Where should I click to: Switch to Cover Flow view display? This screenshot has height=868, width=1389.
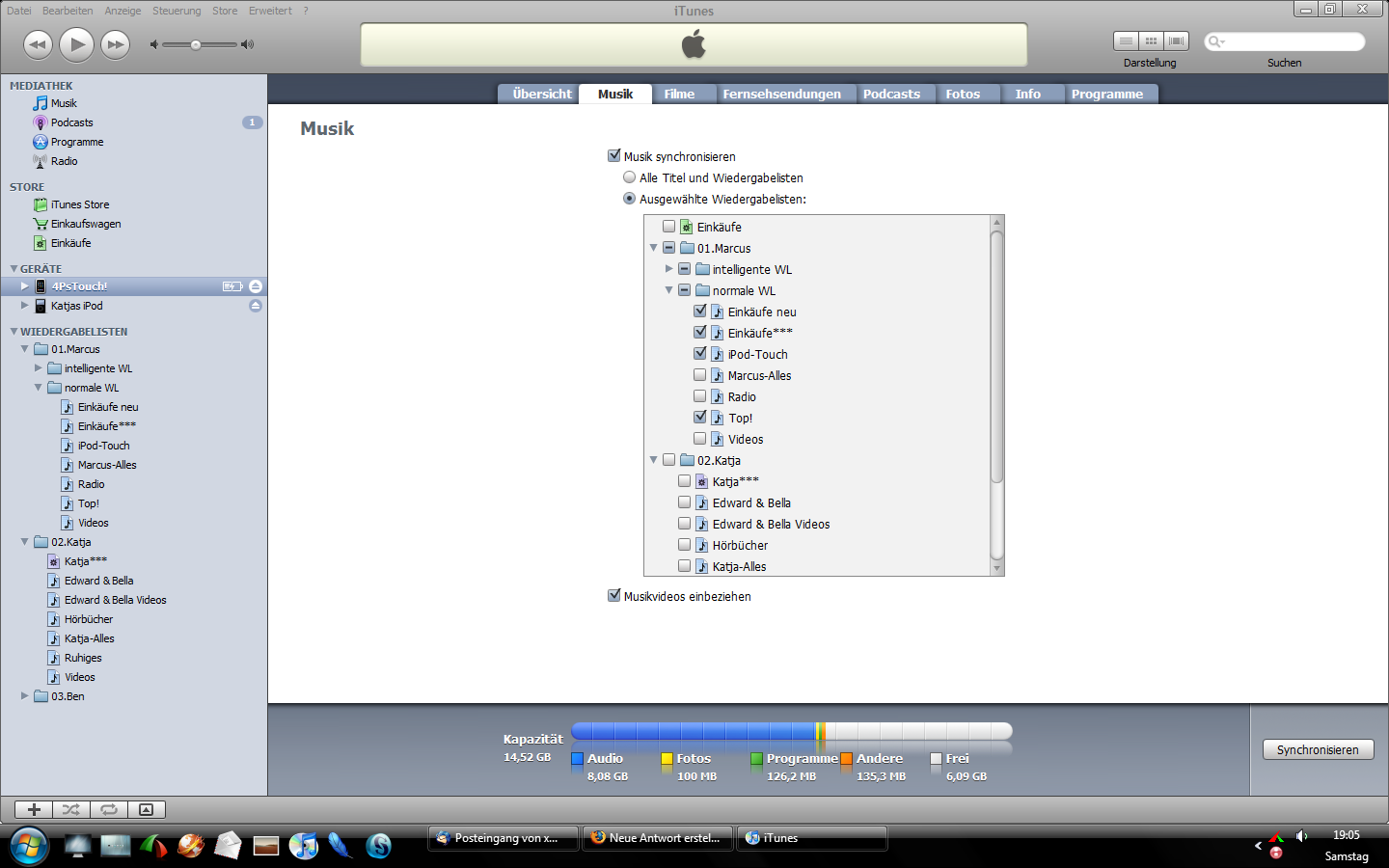tap(1176, 41)
